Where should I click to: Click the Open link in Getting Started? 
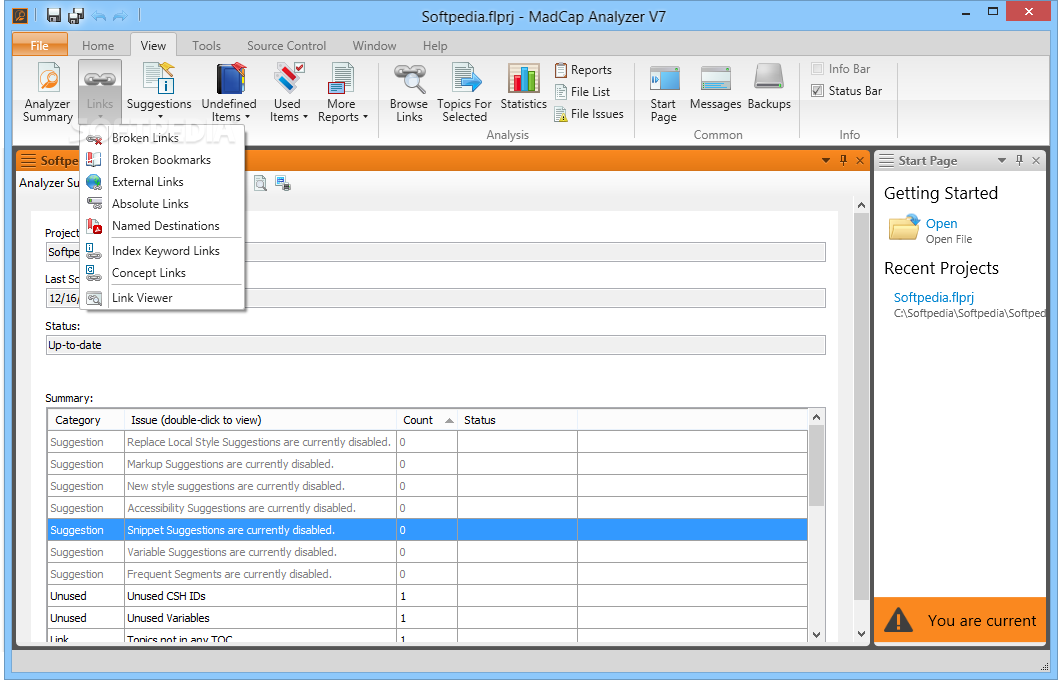coord(941,223)
